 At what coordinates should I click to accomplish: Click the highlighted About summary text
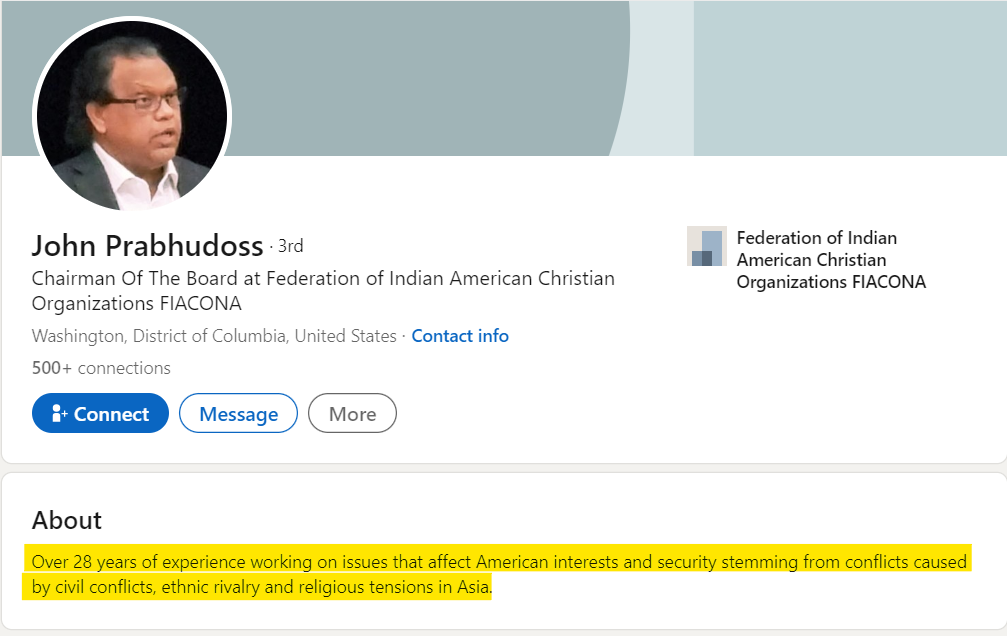tap(499, 574)
